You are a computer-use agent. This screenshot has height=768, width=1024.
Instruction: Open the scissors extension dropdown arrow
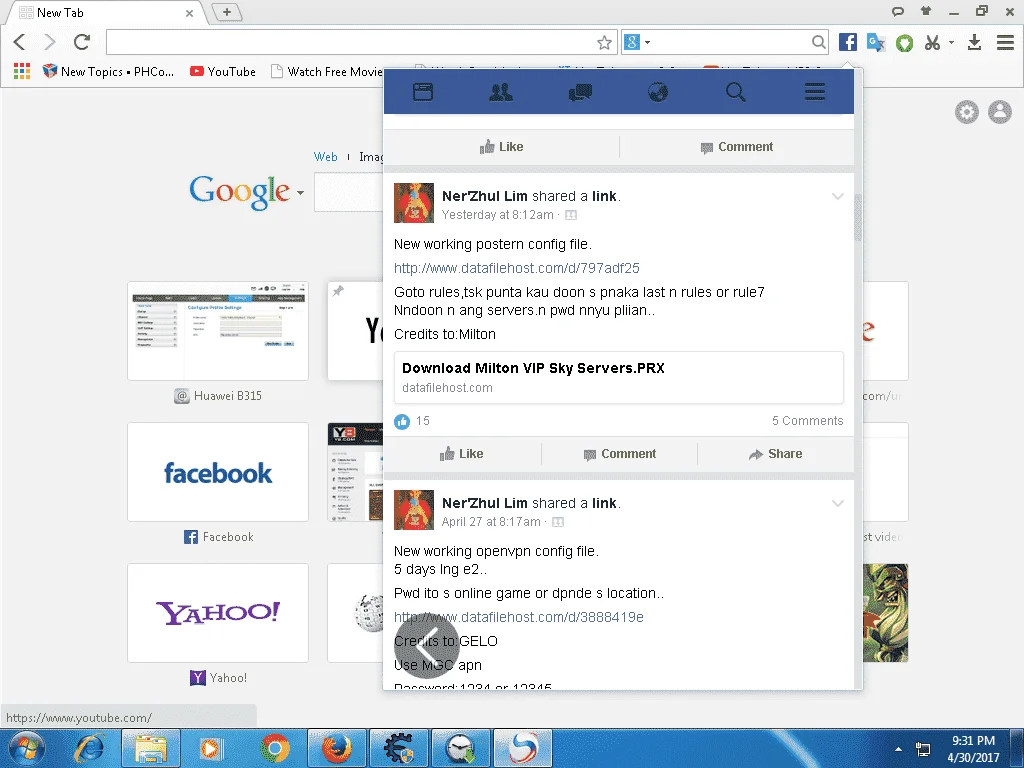(x=952, y=42)
